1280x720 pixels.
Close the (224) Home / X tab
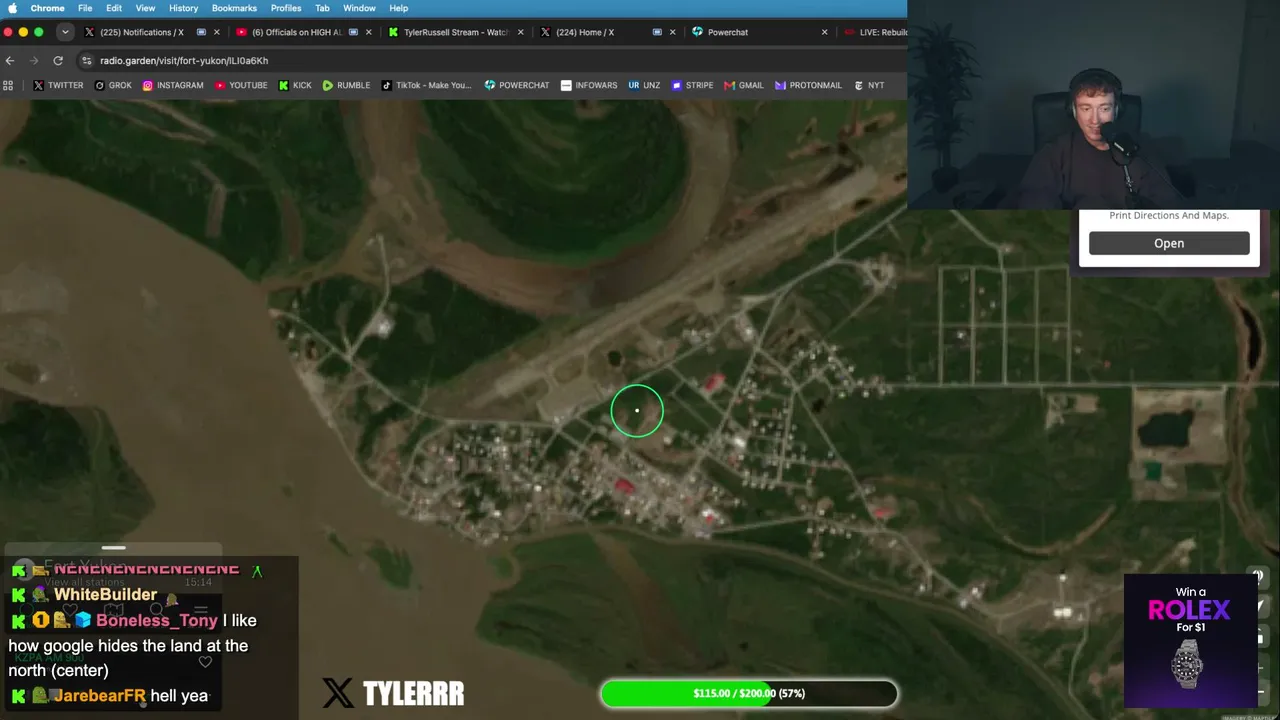(x=672, y=32)
